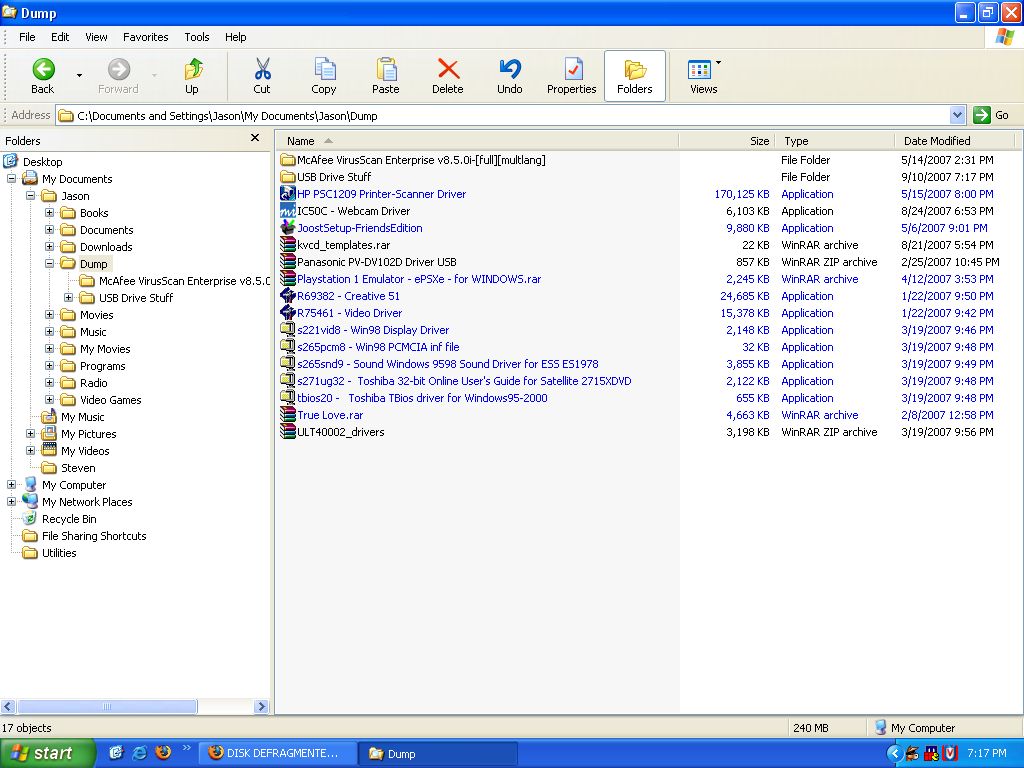The width and height of the screenshot is (1024, 768).
Task: Click the Go button beside address
Action: tap(991, 116)
